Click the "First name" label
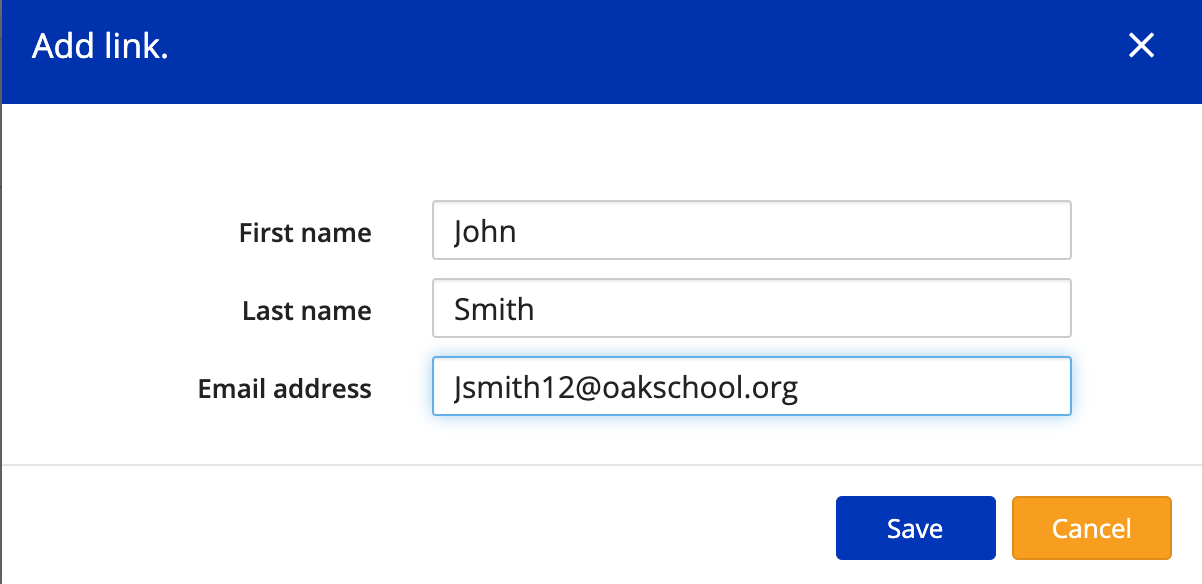The image size is (1202, 584). (305, 233)
